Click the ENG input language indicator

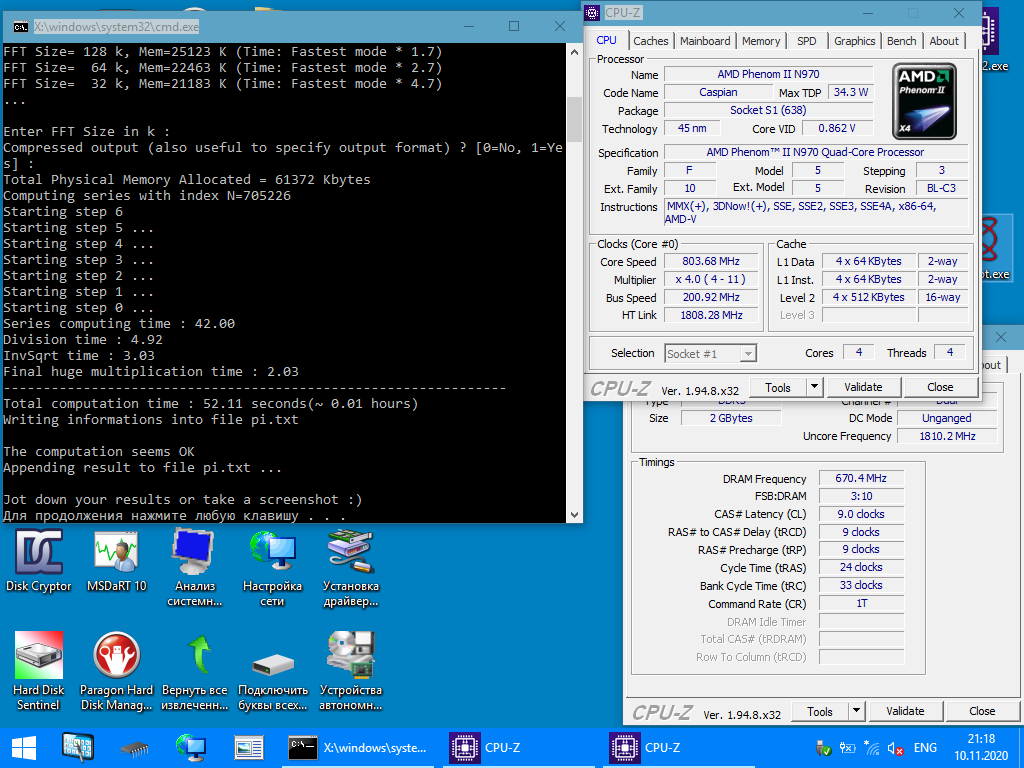coord(925,748)
